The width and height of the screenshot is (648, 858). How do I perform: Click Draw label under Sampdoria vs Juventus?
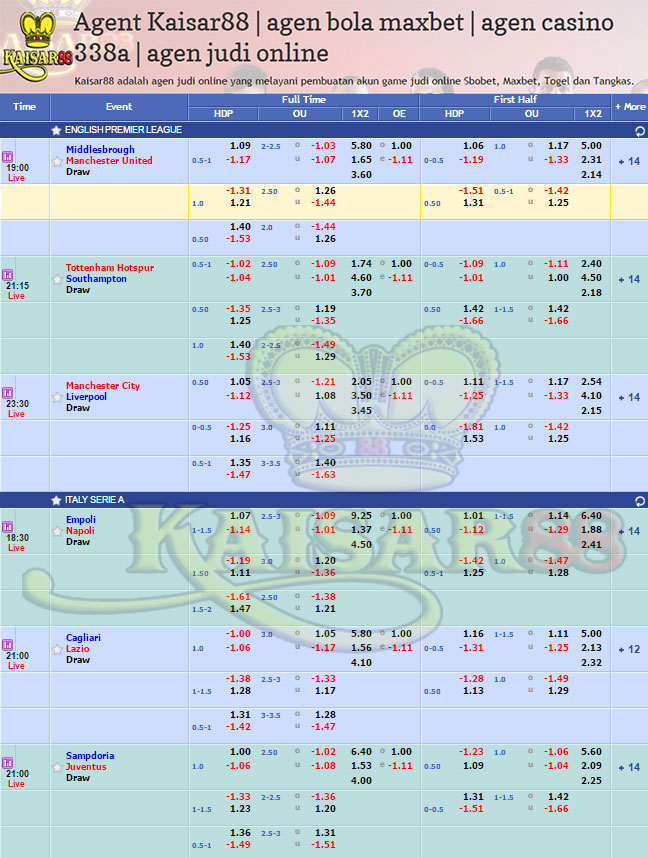78,778
